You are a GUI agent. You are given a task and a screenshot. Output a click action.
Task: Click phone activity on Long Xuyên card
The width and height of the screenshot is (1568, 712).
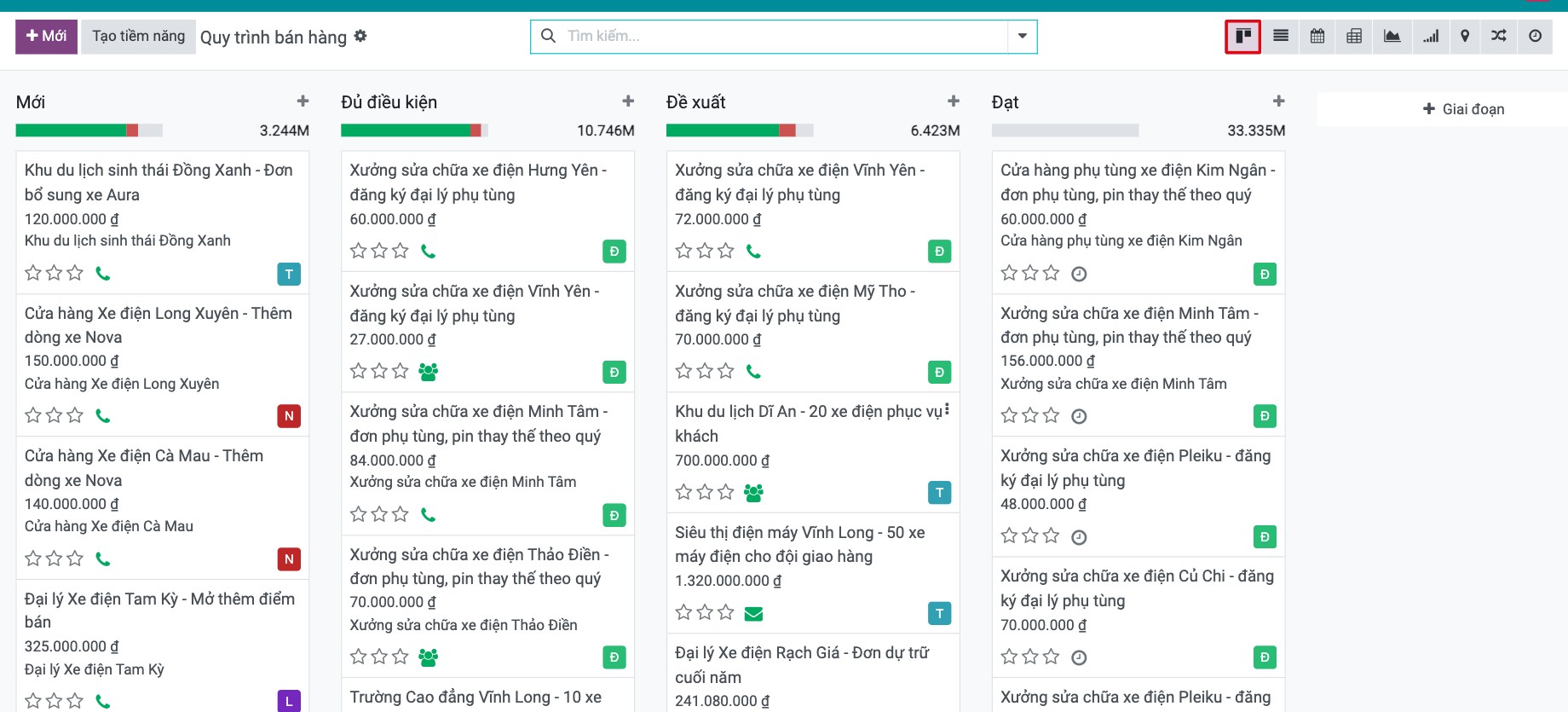103,416
